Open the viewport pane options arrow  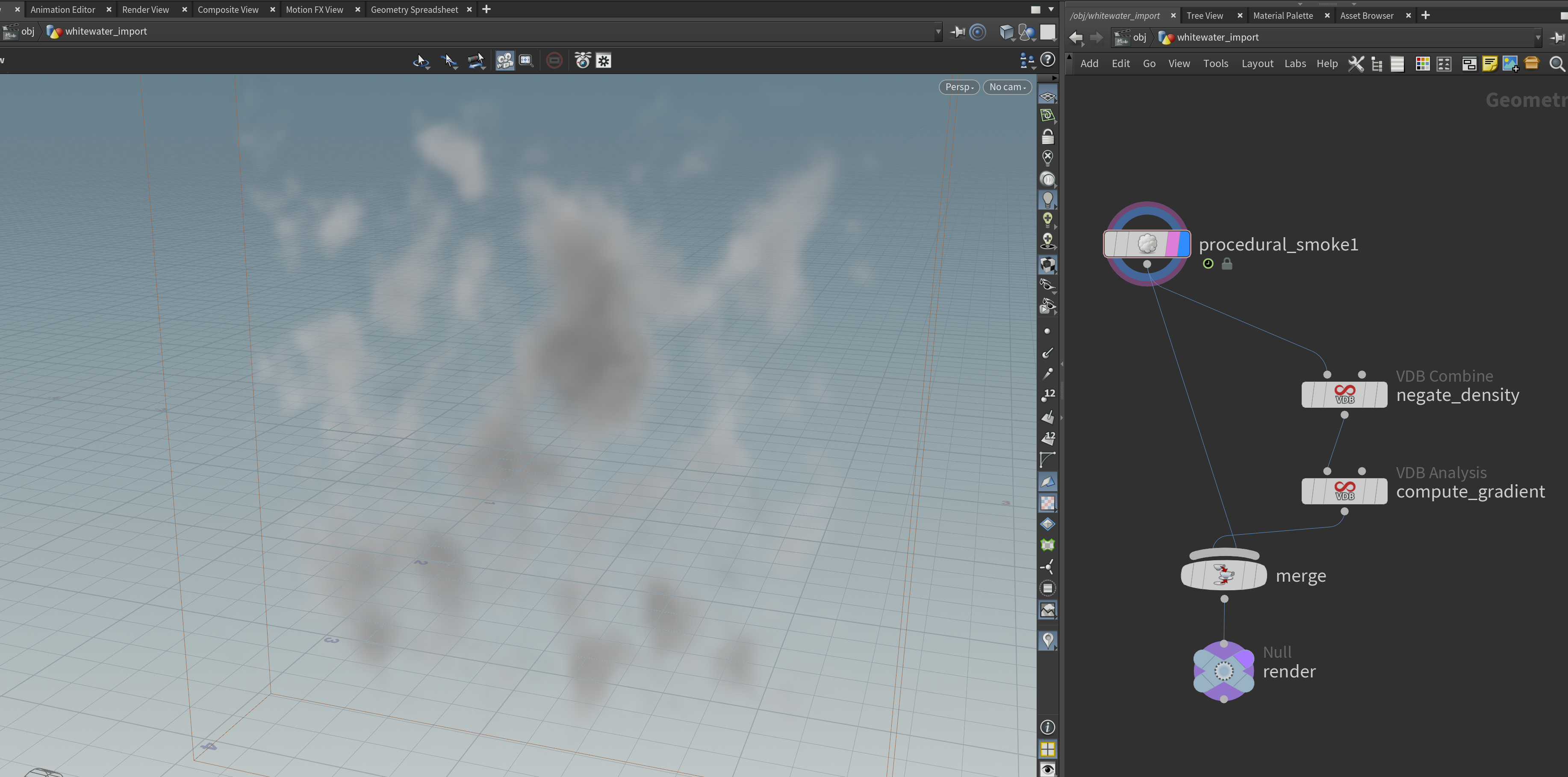tap(1051, 10)
